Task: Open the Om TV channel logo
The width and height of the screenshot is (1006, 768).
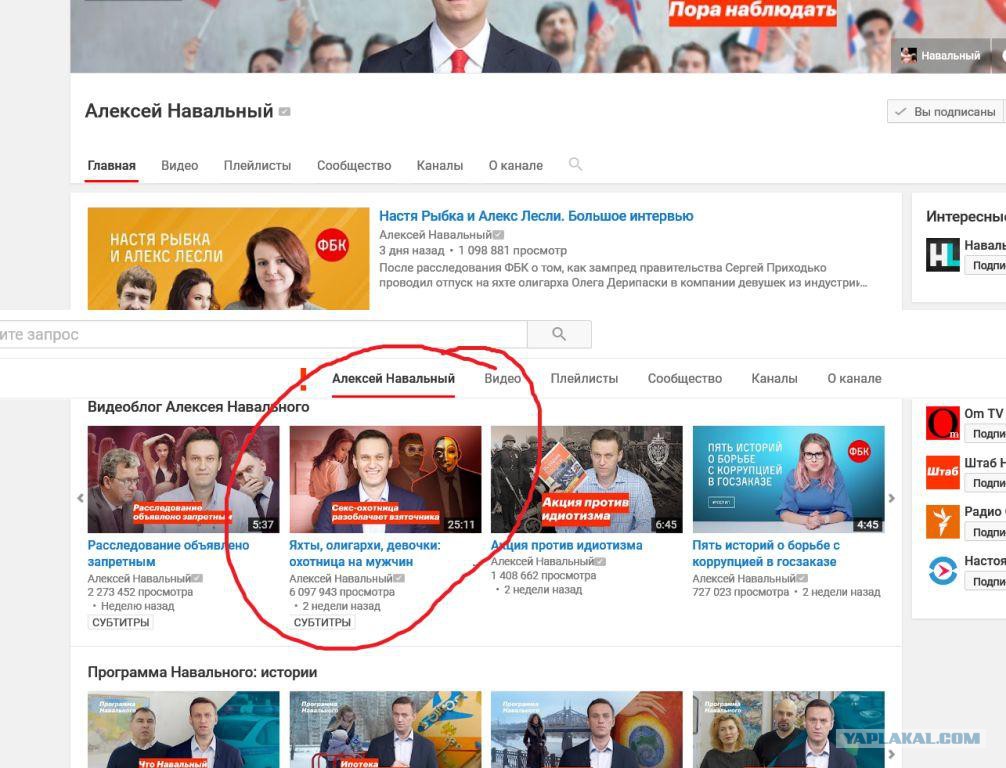Action: pos(942,423)
